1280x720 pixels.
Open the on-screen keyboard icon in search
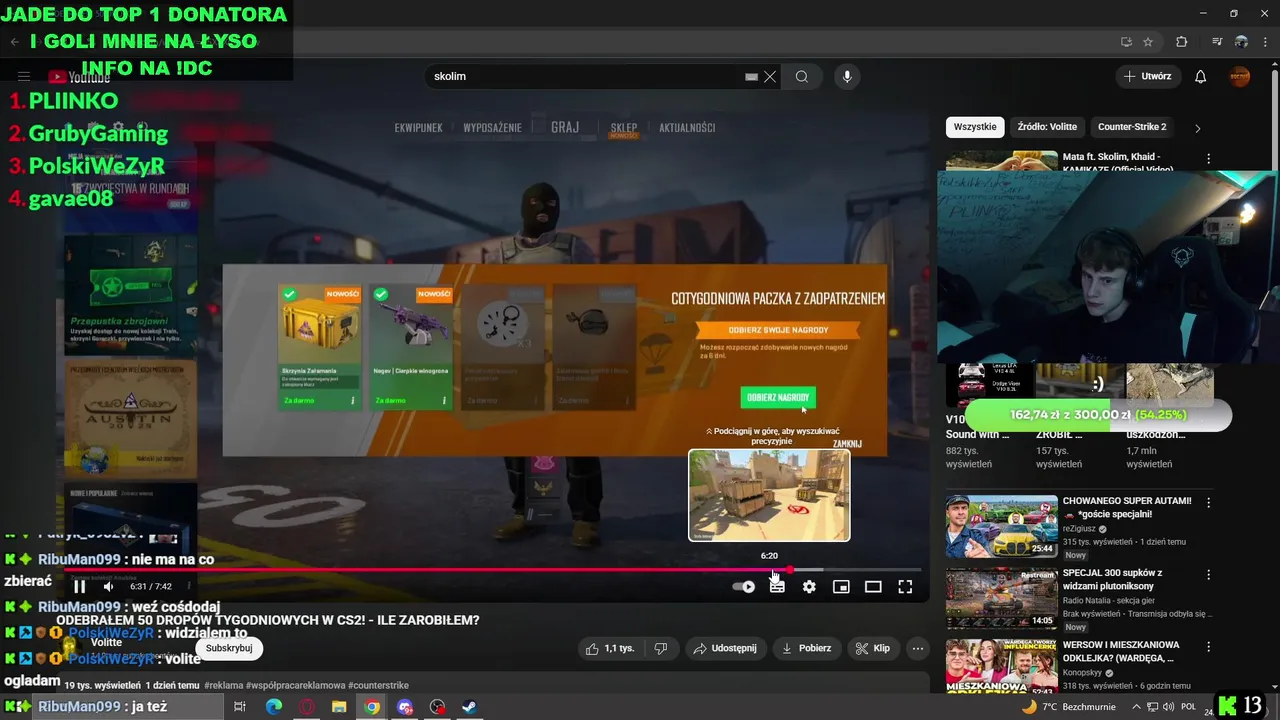click(751, 76)
